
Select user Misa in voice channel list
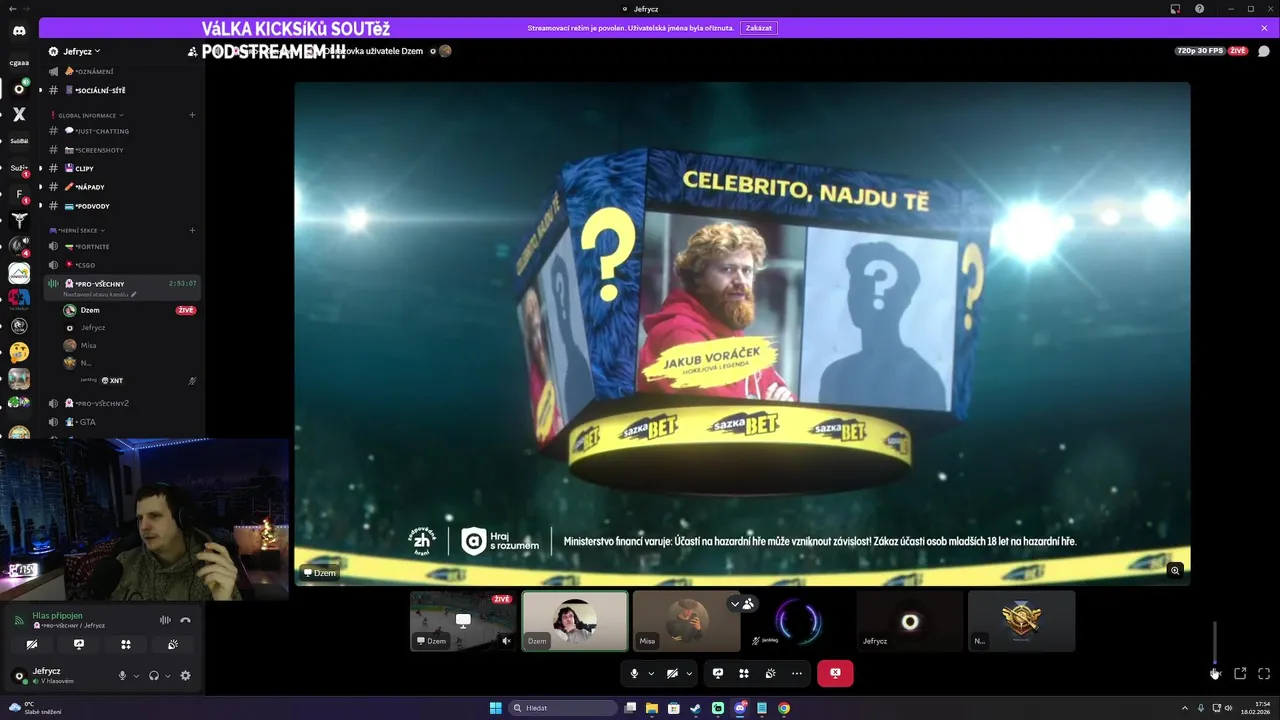coord(128,345)
